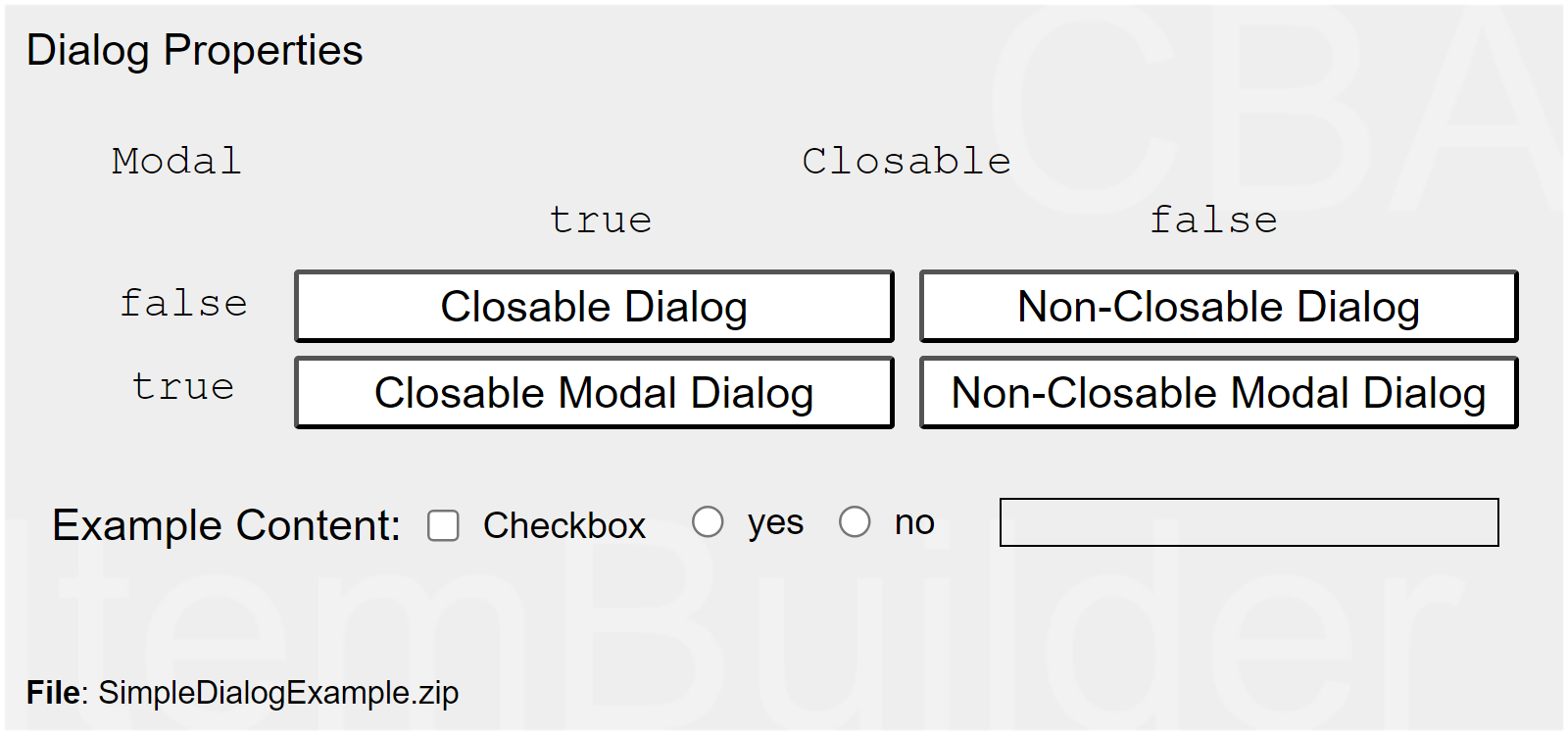This screenshot has width=1568, height=735.
Task: Choose the no radio button
Action: point(855,521)
